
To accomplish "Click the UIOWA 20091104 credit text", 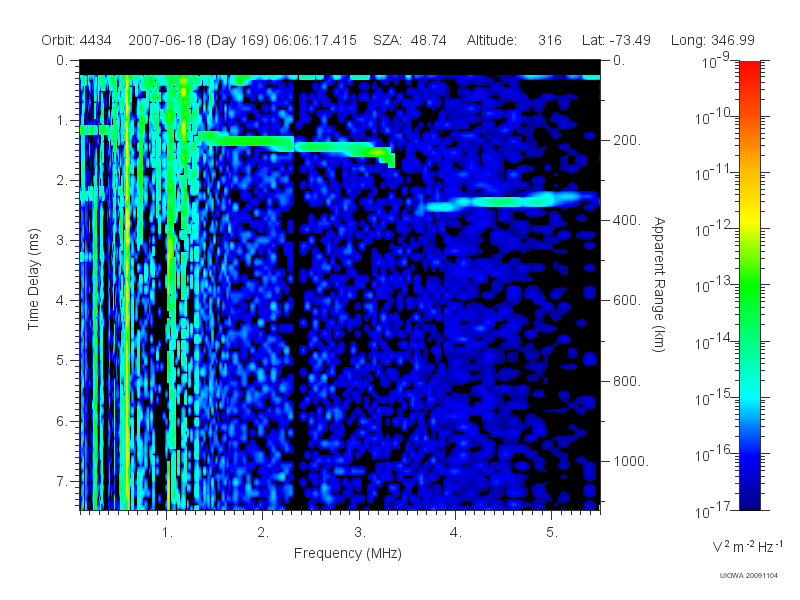I will coord(748,576).
